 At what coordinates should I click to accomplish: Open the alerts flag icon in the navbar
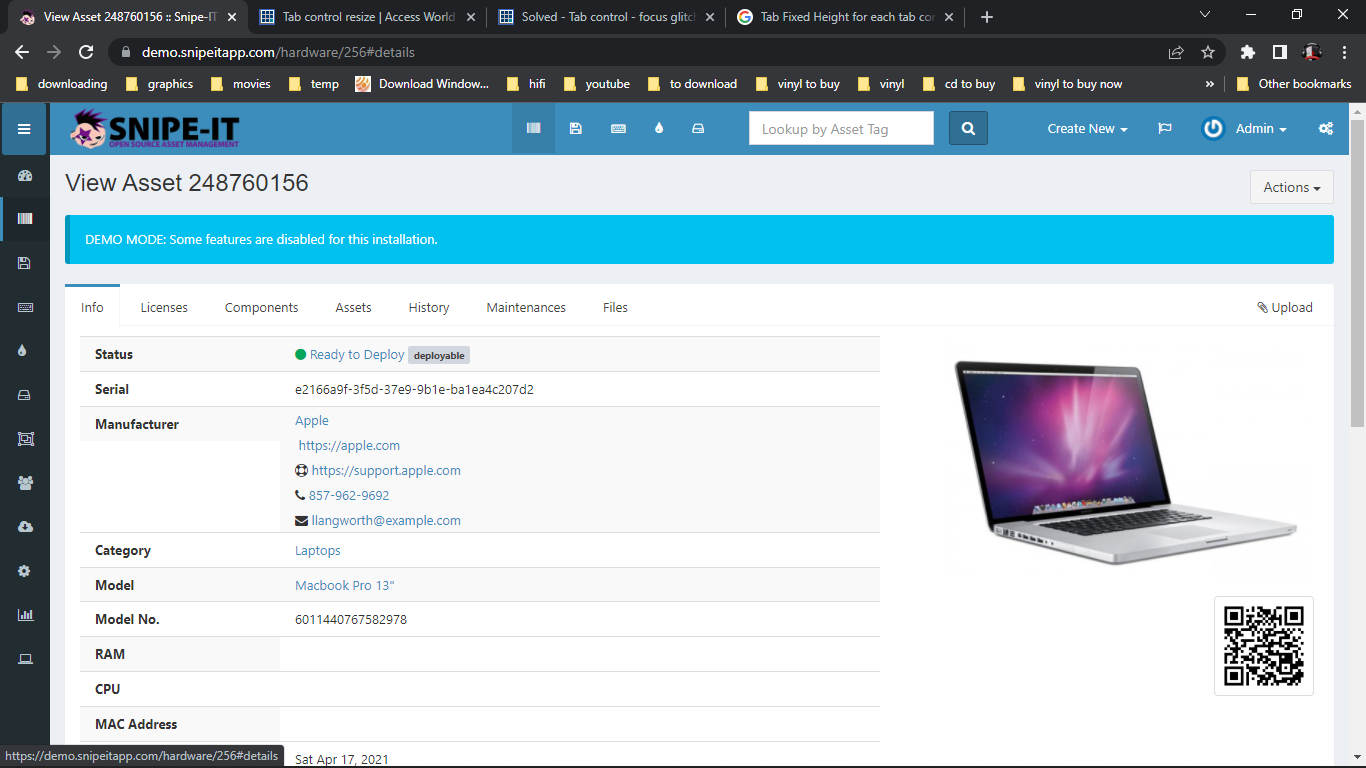tap(1165, 128)
